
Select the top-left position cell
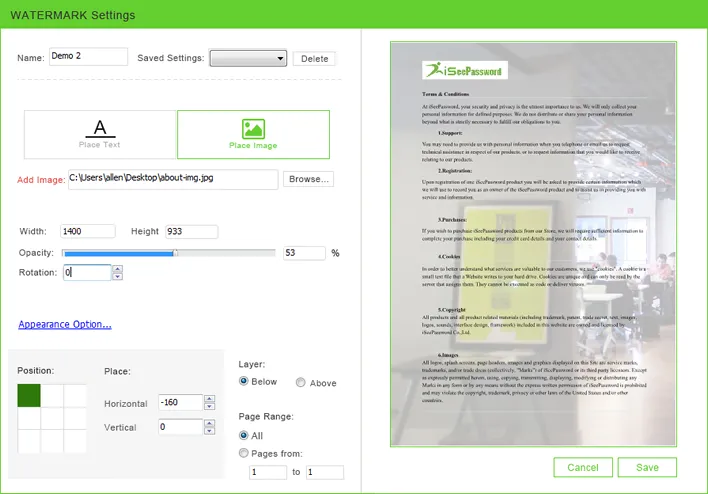pyautogui.click(x=29, y=396)
